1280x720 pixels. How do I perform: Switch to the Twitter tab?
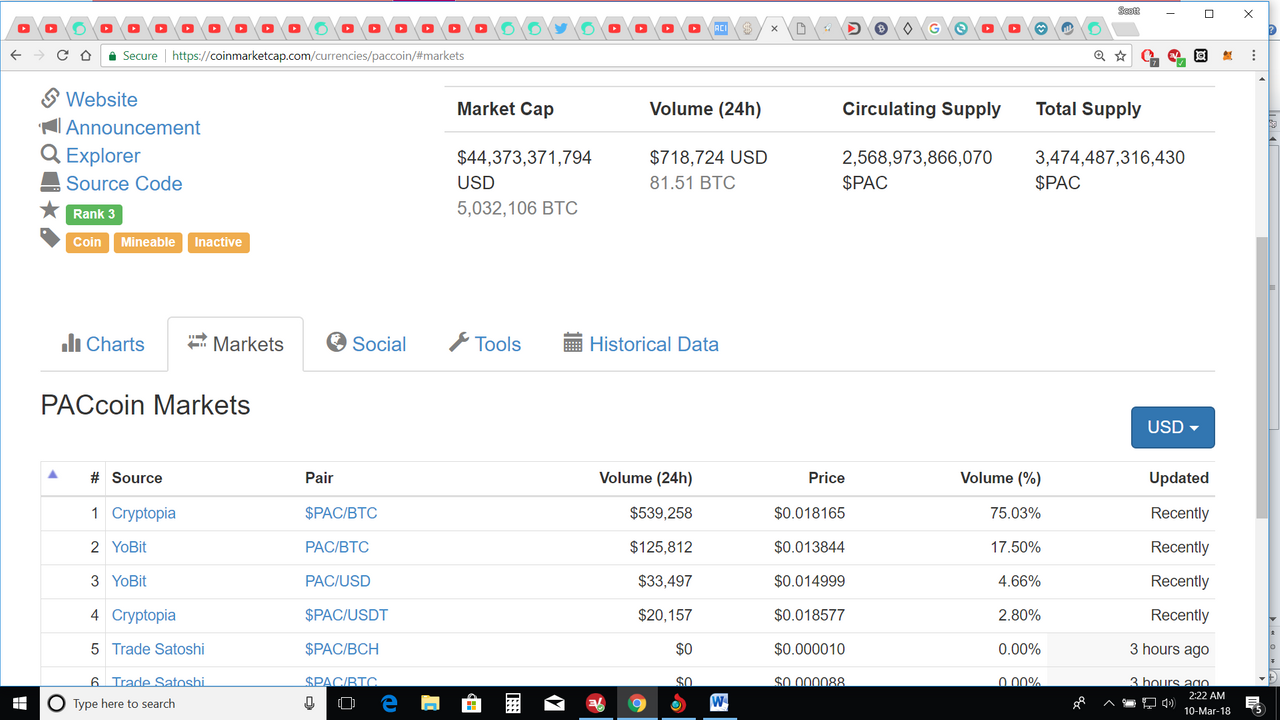560,29
